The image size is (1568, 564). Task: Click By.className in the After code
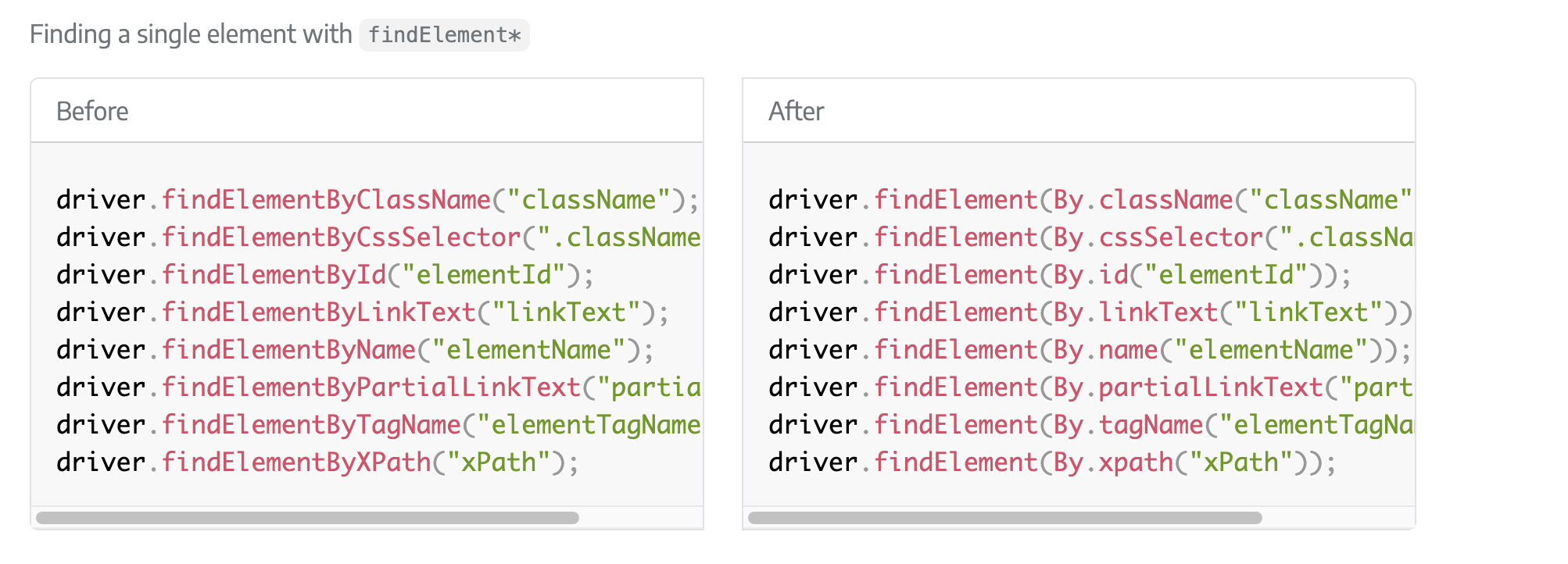(1142, 200)
